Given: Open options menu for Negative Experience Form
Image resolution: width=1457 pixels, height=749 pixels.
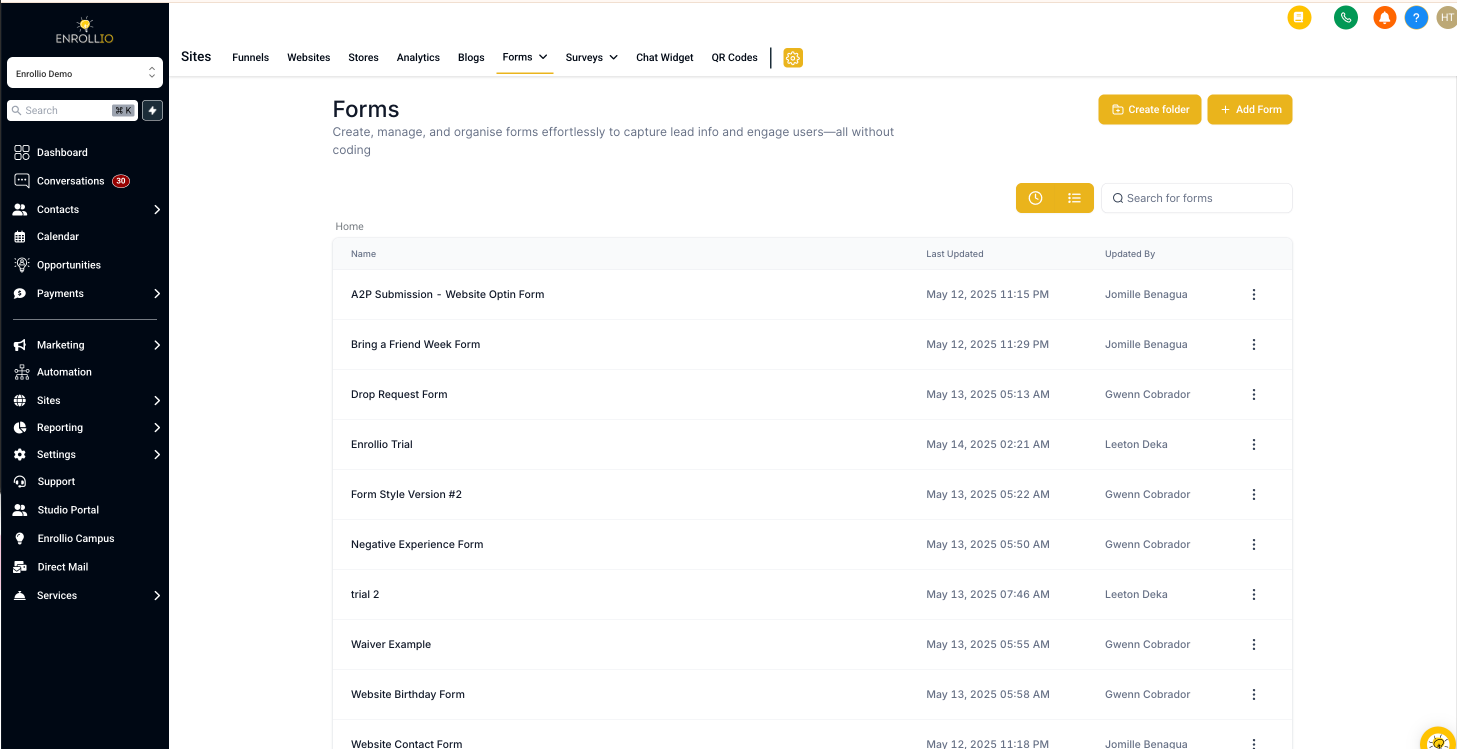Looking at the screenshot, I should [1254, 544].
